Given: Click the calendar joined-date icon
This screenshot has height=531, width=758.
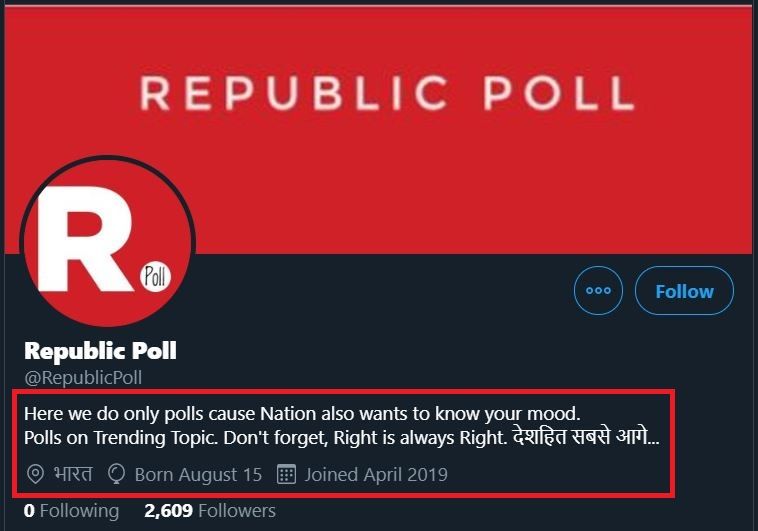Looking at the screenshot, I should (x=286, y=474).
